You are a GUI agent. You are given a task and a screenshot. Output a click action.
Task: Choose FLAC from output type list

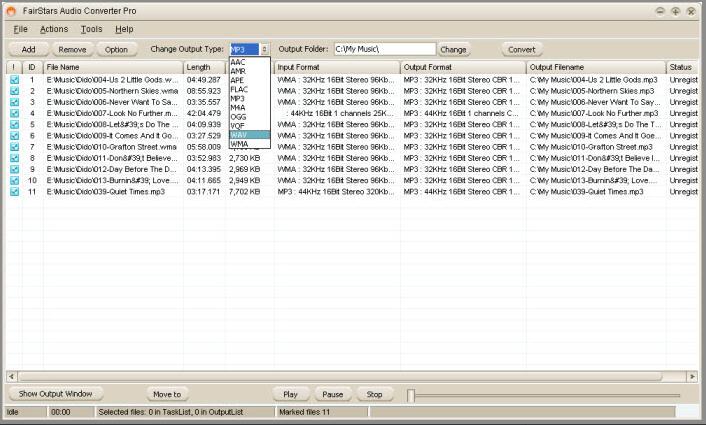pos(250,89)
